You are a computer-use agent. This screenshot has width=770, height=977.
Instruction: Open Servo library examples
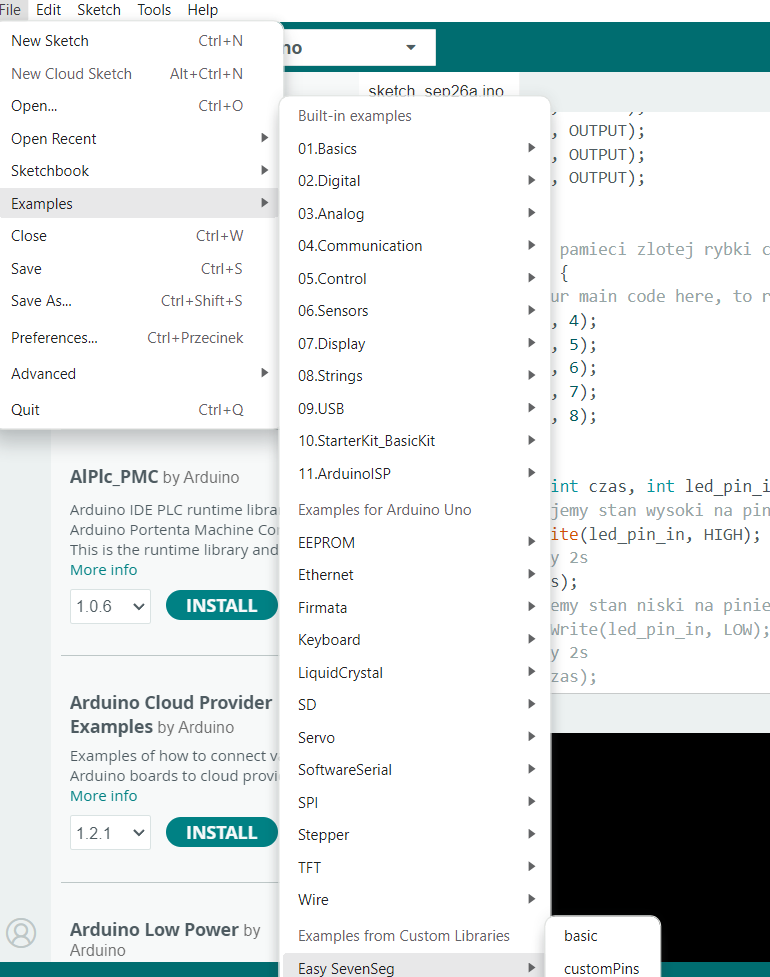click(416, 738)
